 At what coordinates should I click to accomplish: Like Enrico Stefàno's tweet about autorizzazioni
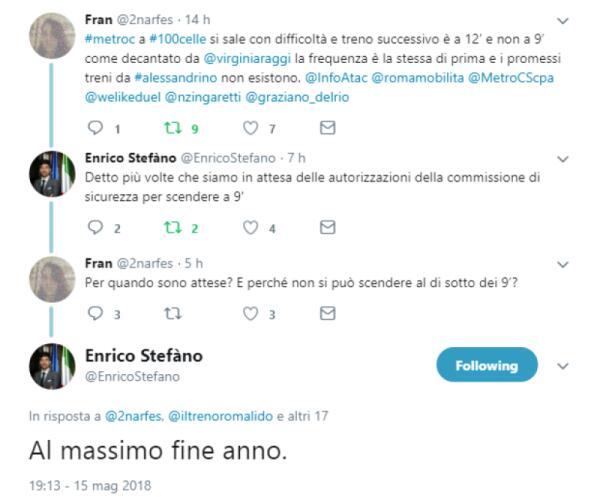click(x=251, y=228)
